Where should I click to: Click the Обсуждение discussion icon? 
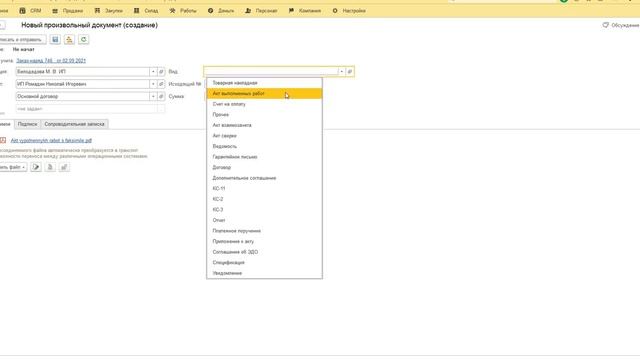(x=605, y=25)
